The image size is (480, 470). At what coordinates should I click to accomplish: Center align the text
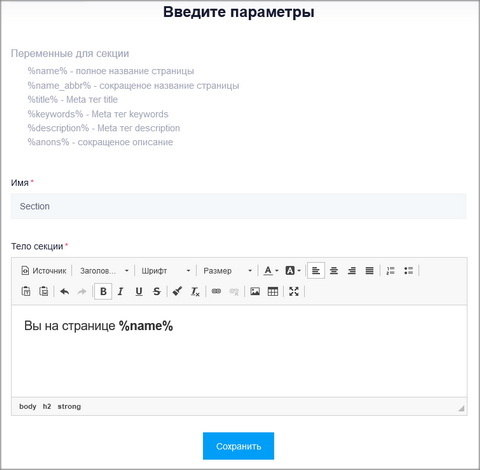[334, 271]
